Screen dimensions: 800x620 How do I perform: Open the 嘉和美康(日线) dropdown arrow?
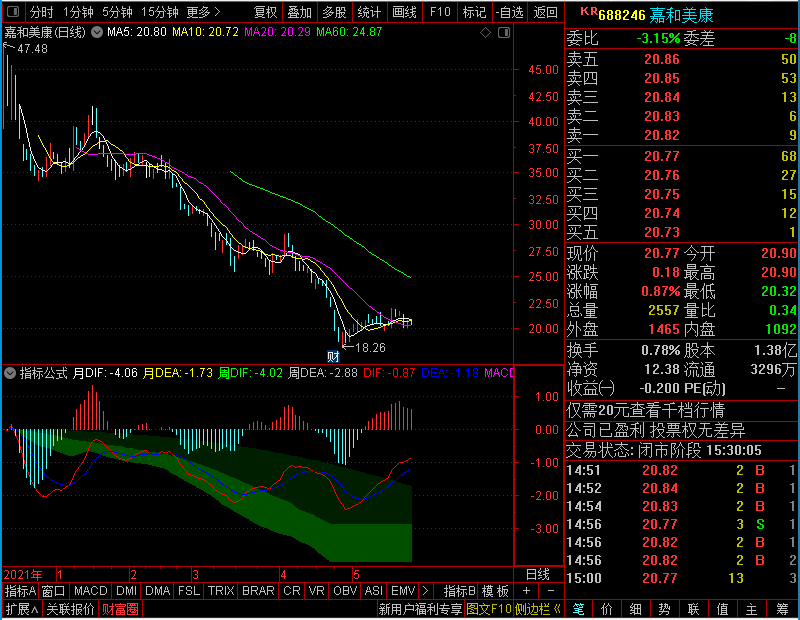coord(96,32)
